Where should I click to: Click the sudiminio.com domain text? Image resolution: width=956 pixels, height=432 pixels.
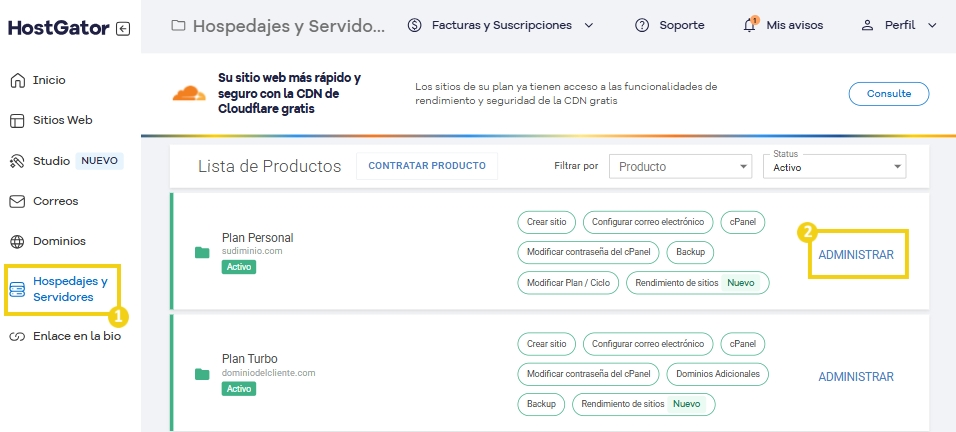pyautogui.click(x=252, y=251)
